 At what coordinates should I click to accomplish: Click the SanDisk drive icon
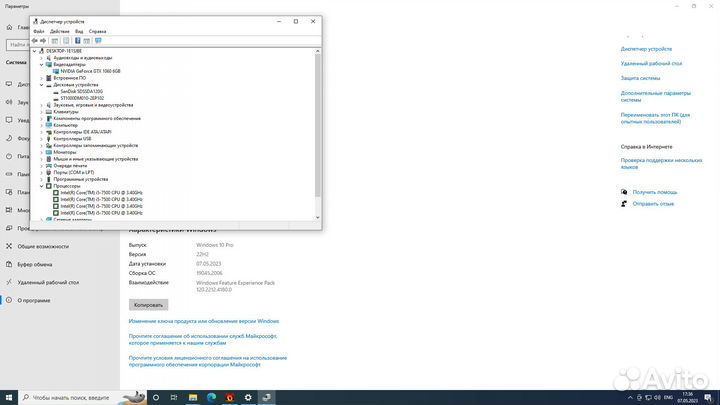pyautogui.click(x=56, y=91)
